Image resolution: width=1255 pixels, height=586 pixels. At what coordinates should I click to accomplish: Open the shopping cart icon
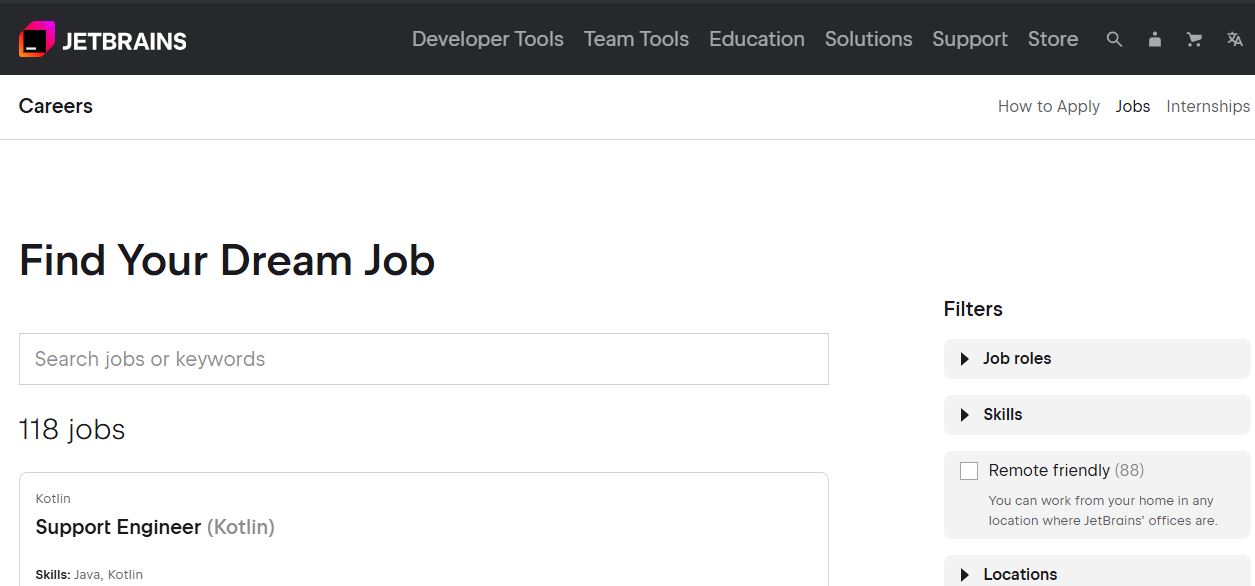click(x=1194, y=39)
